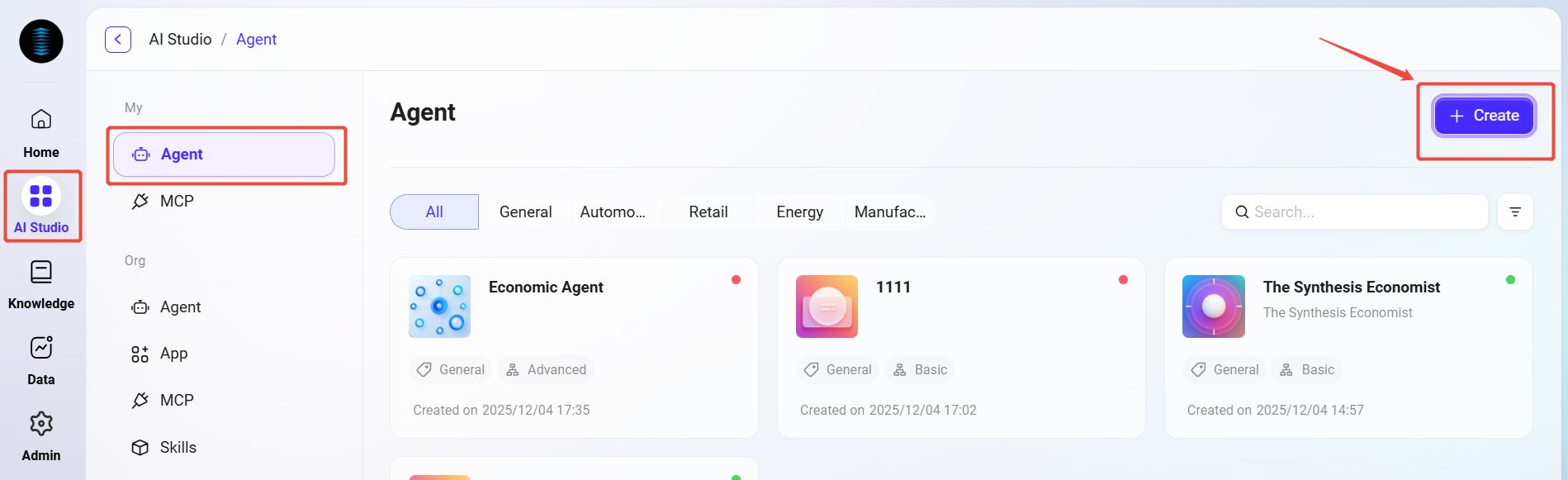Switch to the Retail category tab

point(708,212)
